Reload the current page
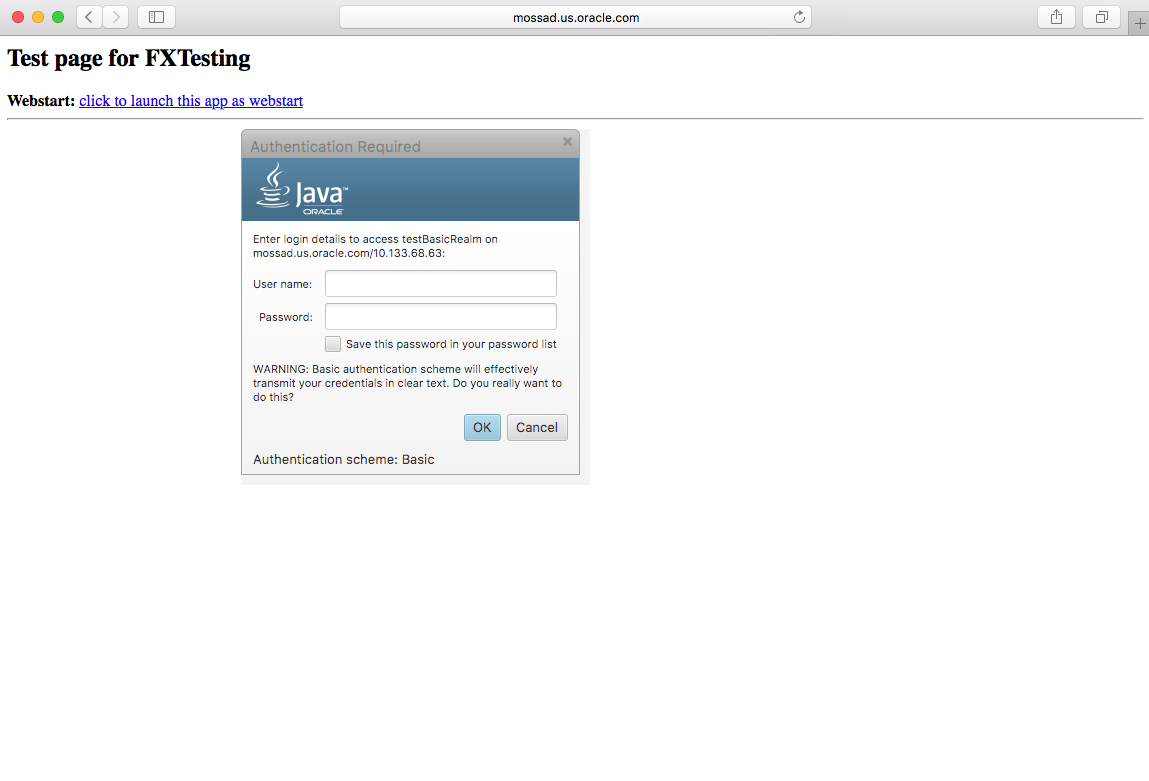The width and height of the screenshot is (1149, 781). (798, 17)
